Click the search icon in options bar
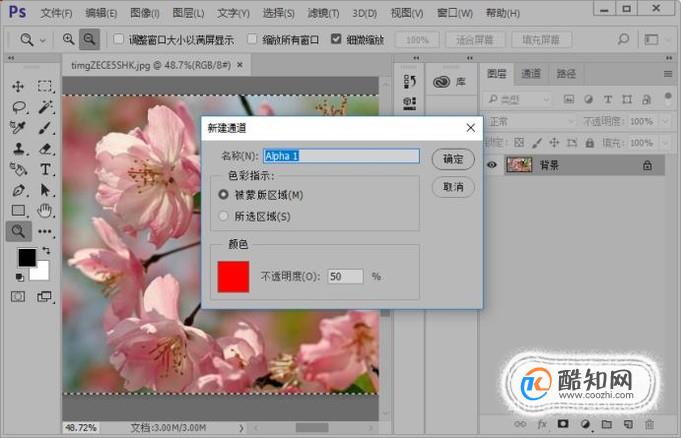The width and height of the screenshot is (681, 438). [623, 40]
